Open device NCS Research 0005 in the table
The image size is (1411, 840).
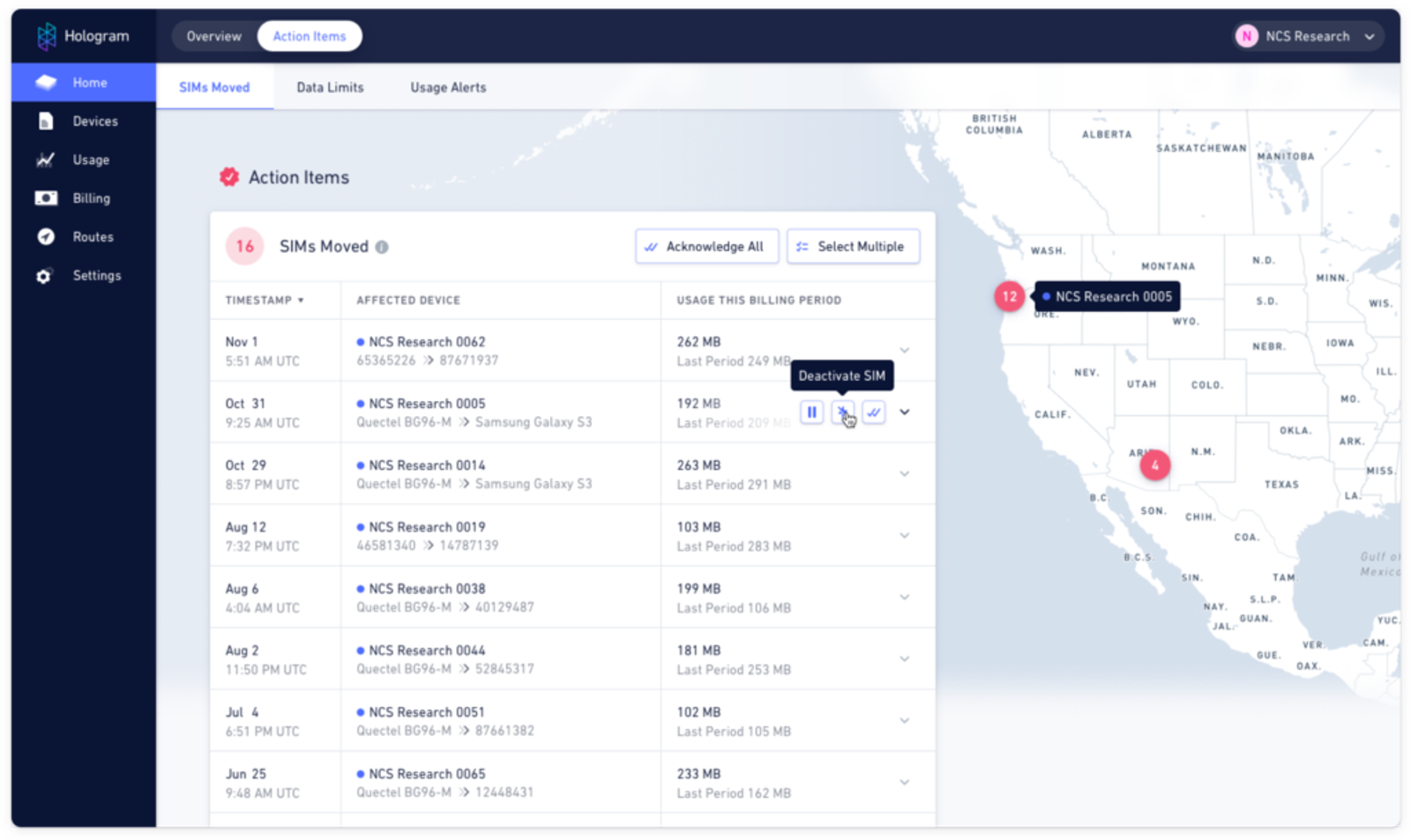coord(427,404)
